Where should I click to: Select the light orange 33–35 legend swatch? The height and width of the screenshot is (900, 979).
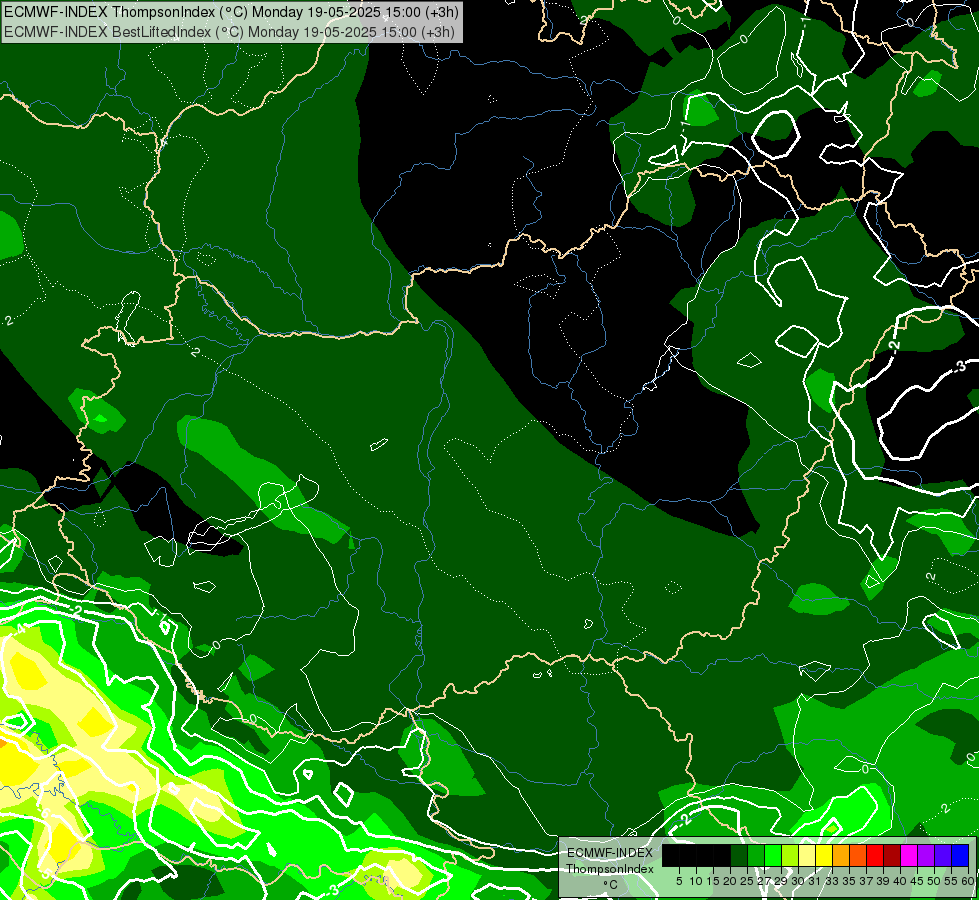pos(841,855)
